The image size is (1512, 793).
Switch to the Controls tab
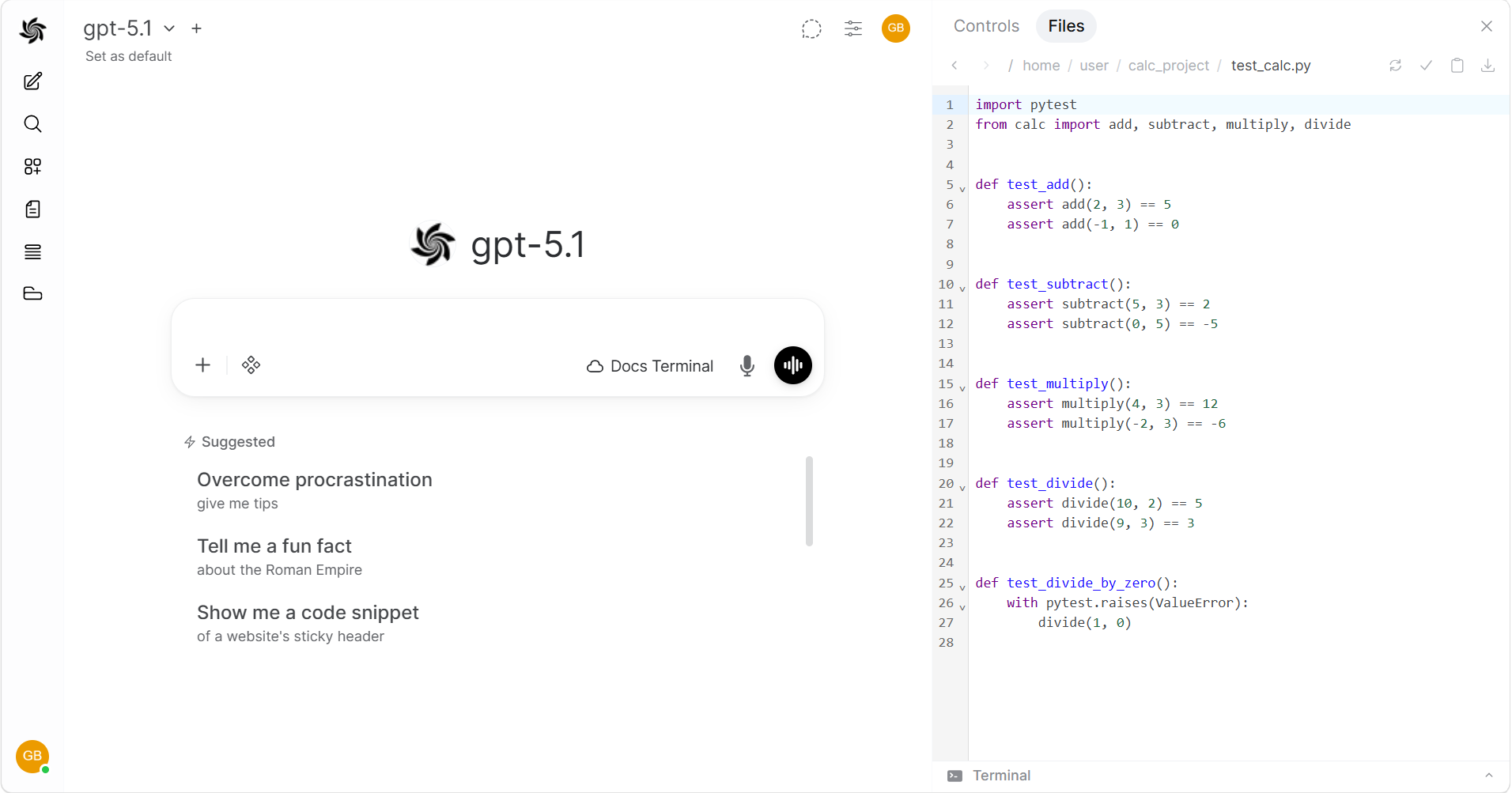point(986,26)
